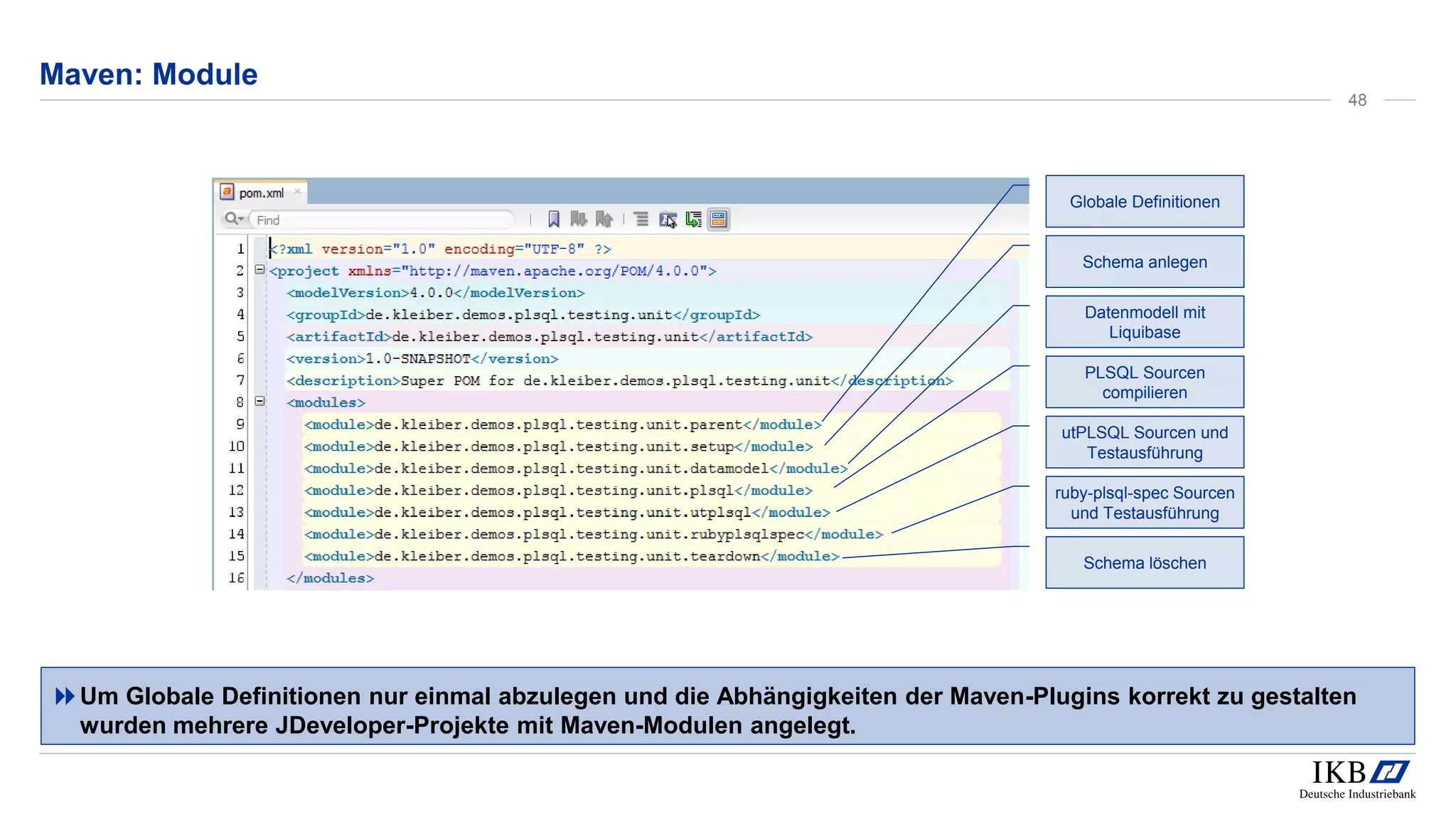Viewport: 1456px width, 819px height.
Task: Click the reformat/indent lines toolbar icon
Action: [x=641, y=219]
